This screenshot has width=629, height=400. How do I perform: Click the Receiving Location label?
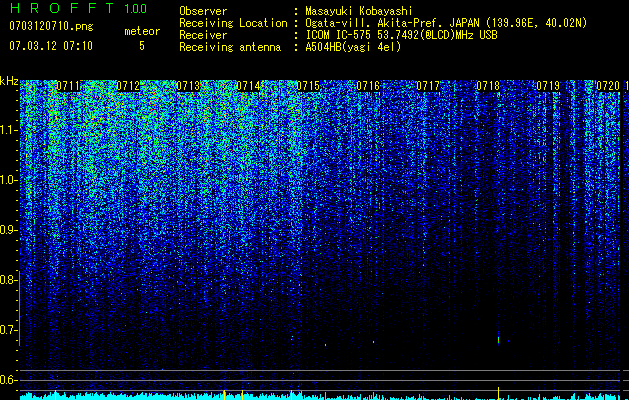233,23
